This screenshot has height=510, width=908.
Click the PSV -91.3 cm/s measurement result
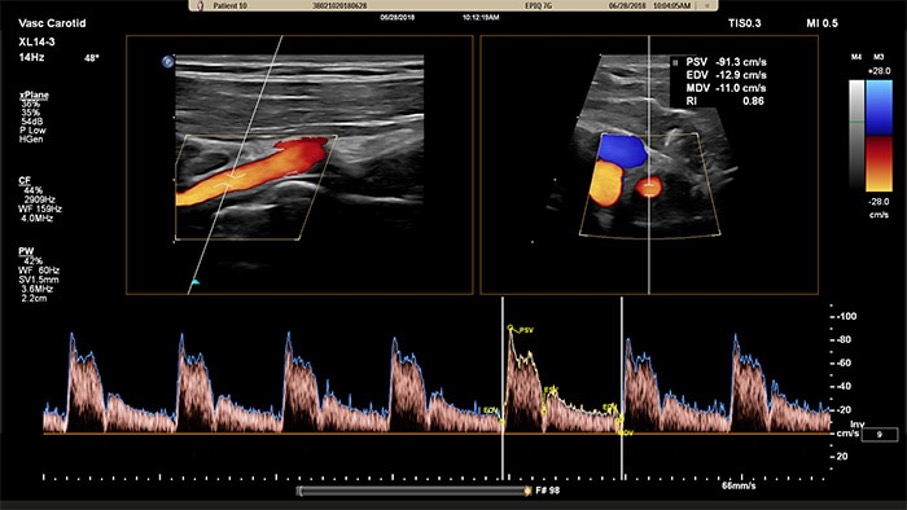[x=721, y=61]
